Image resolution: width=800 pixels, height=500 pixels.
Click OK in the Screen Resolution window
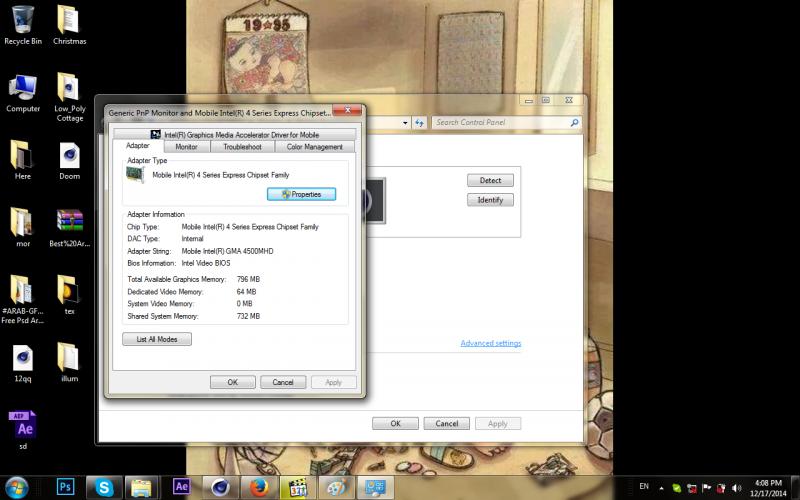pos(395,423)
